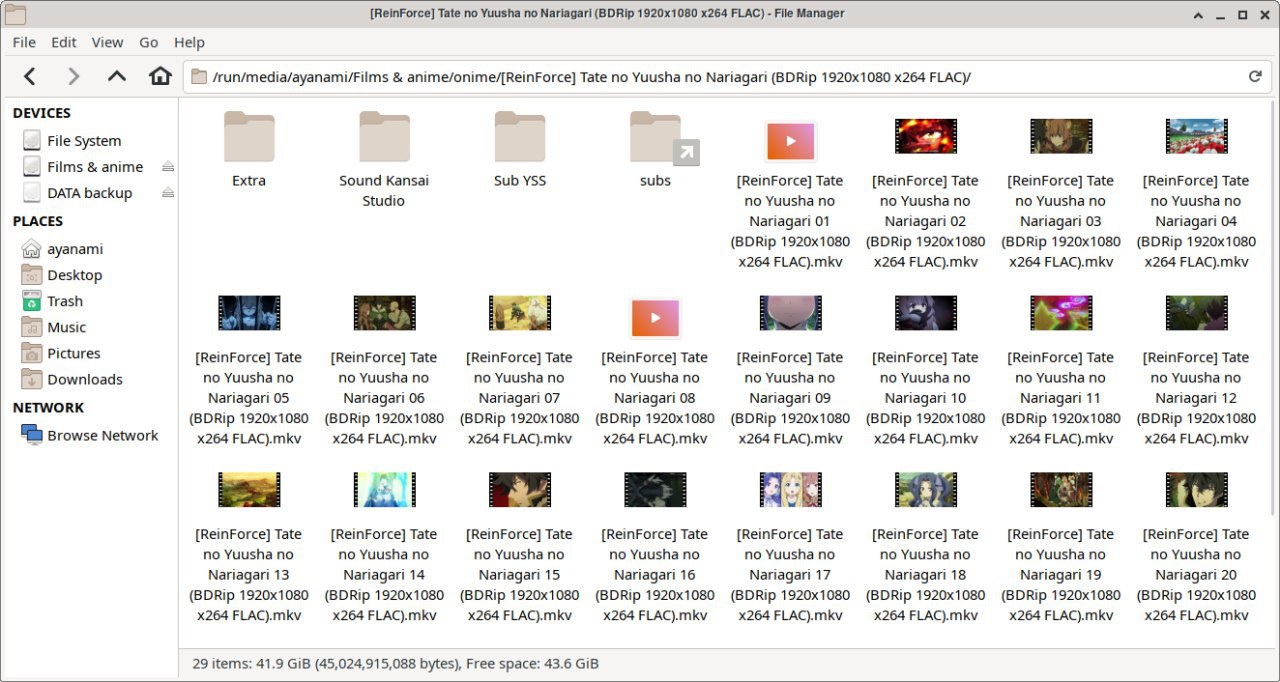Click the ayanami home sidebar icon
The width and height of the screenshot is (1280, 682).
[32, 249]
